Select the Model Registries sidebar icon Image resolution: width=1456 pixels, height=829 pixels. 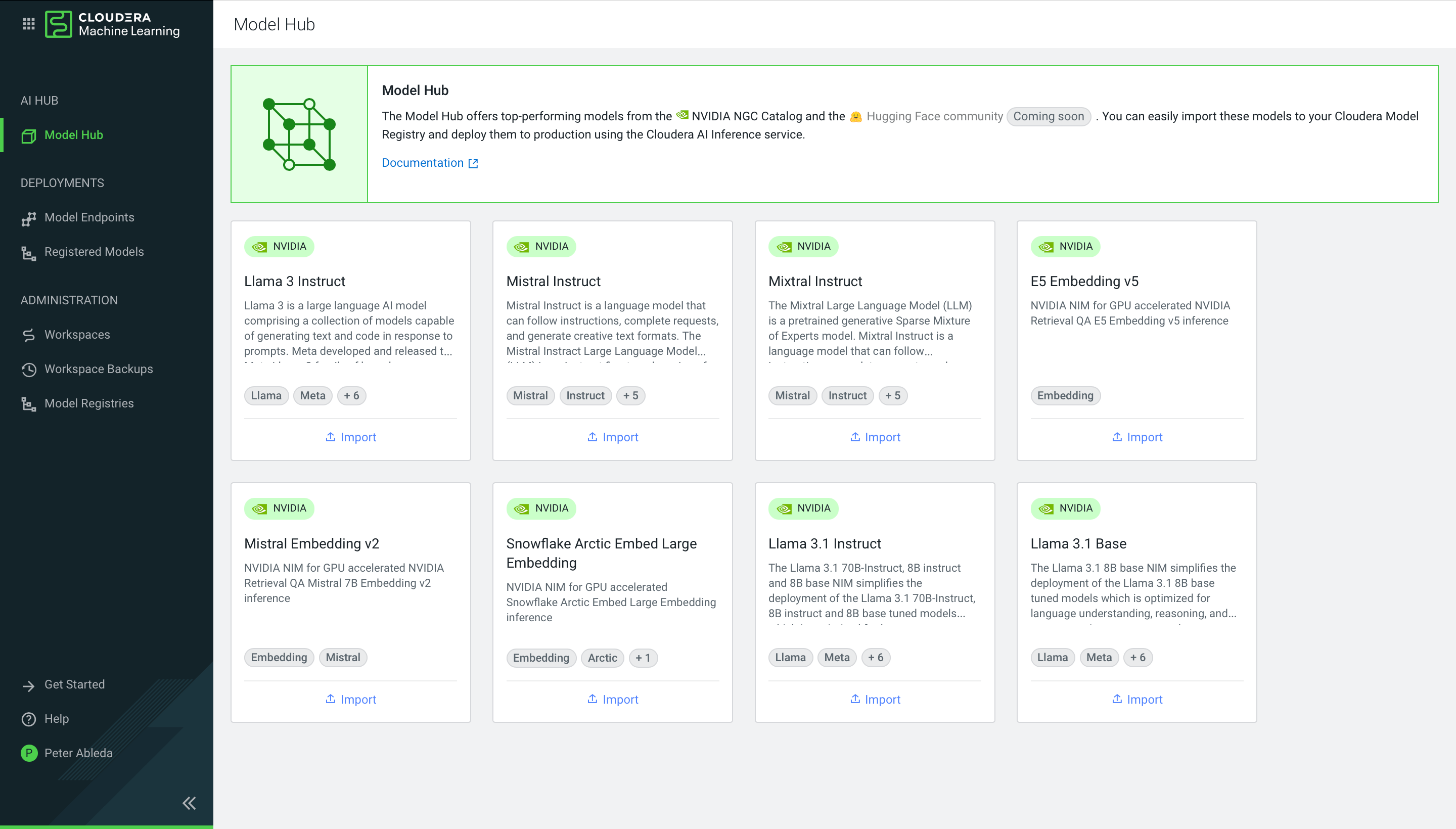pyautogui.click(x=28, y=404)
